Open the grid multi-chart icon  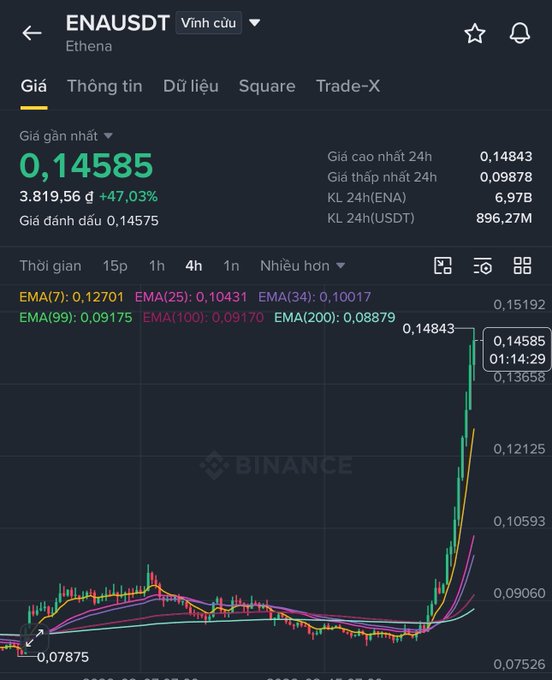point(522,265)
